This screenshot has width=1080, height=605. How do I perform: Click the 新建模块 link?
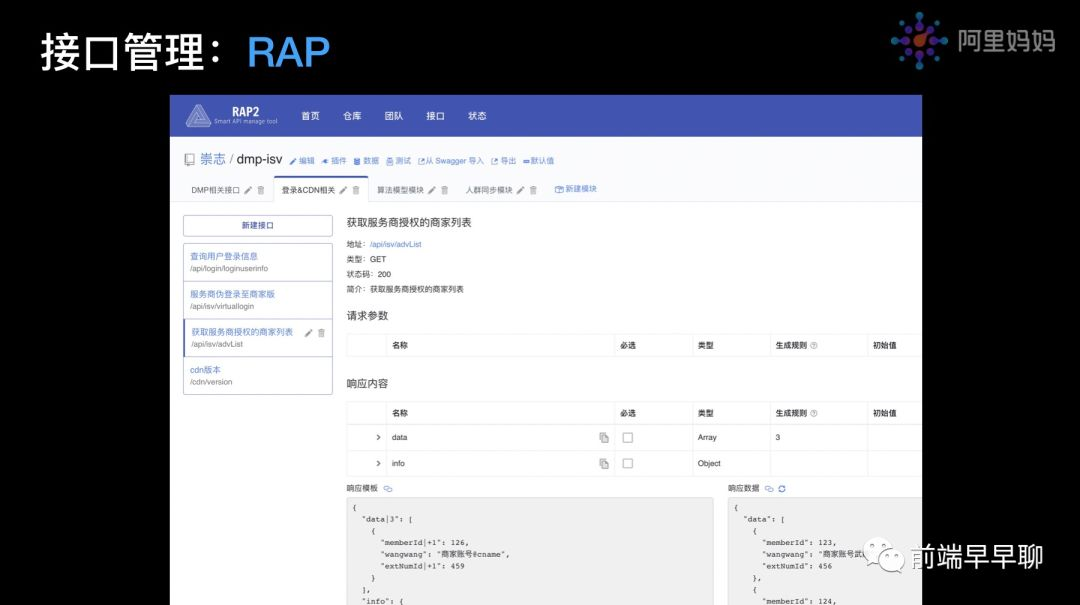tap(576, 189)
